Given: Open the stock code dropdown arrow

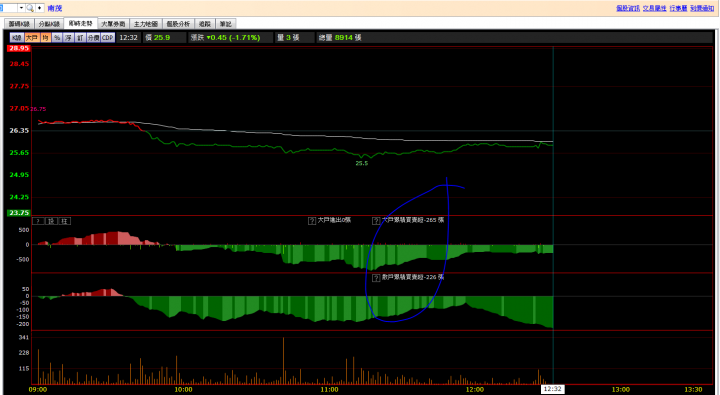Looking at the screenshot, I should click(x=21, y=8).
